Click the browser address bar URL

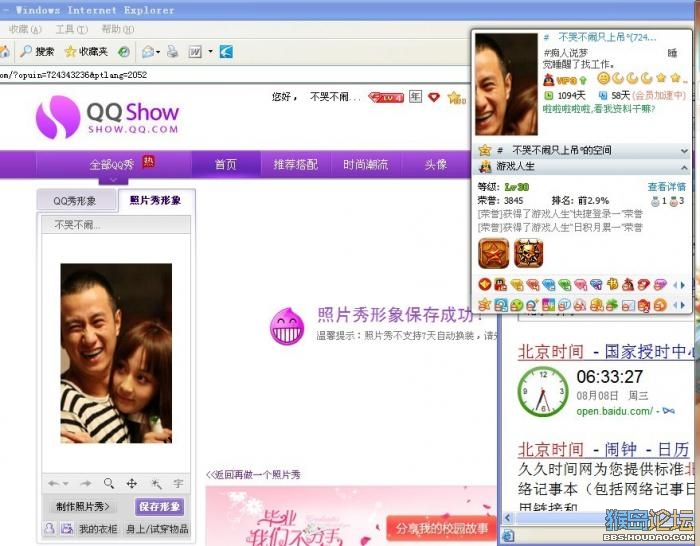[74, 75]
